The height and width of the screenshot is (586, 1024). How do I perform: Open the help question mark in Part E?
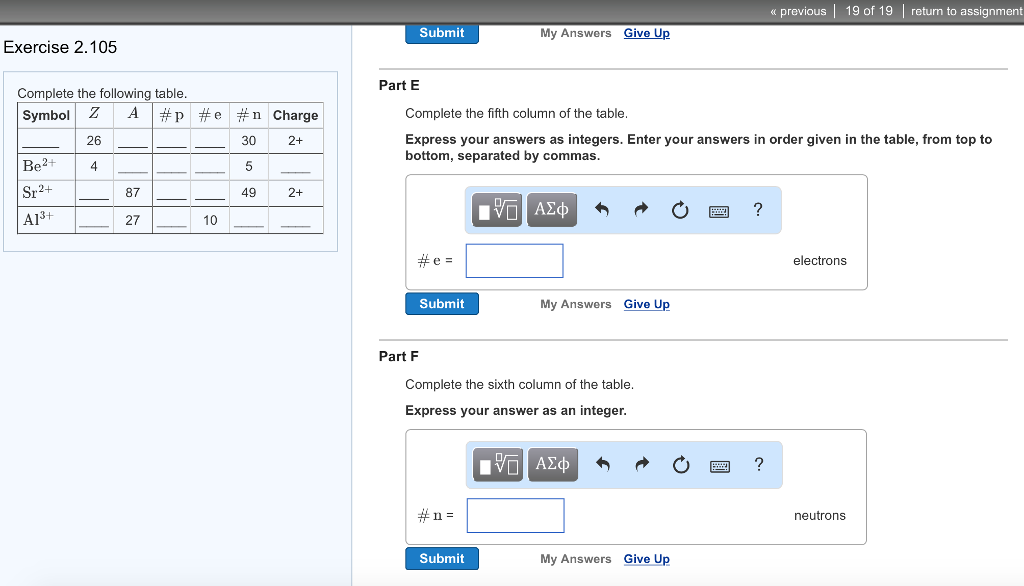pos(758,209)
